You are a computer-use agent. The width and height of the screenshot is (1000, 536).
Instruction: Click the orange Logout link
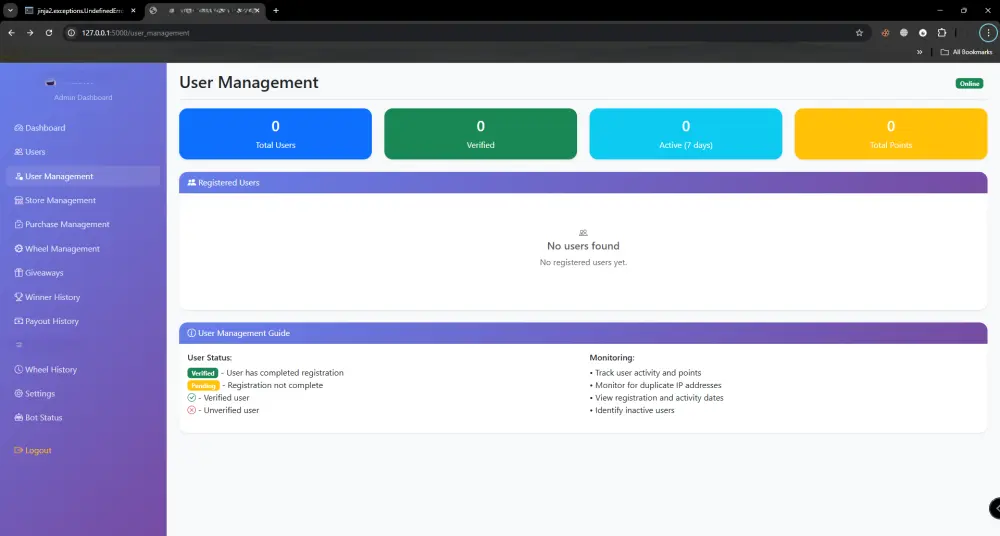(33, 450)
